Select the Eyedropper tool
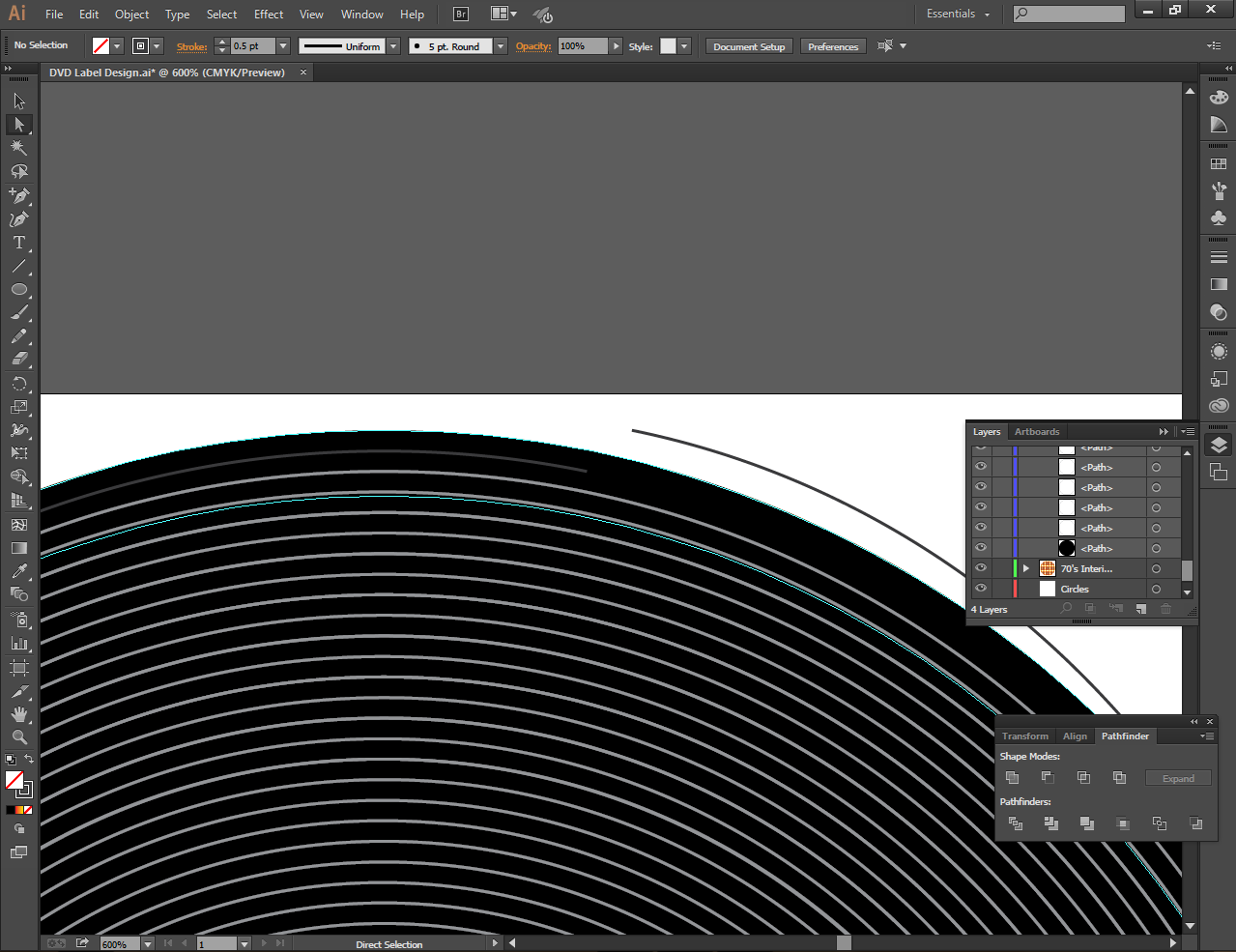This screenshot has width=1236, height=952. [x=19, y=571]
